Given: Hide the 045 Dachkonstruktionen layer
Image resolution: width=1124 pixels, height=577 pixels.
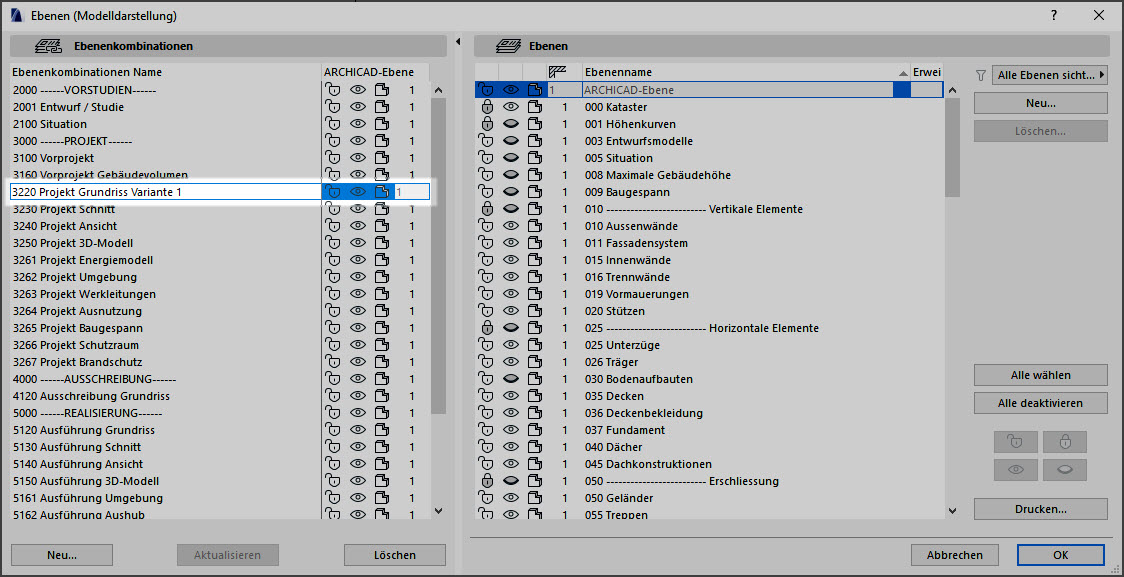Looking at the screenshot, I should point(510,464).
